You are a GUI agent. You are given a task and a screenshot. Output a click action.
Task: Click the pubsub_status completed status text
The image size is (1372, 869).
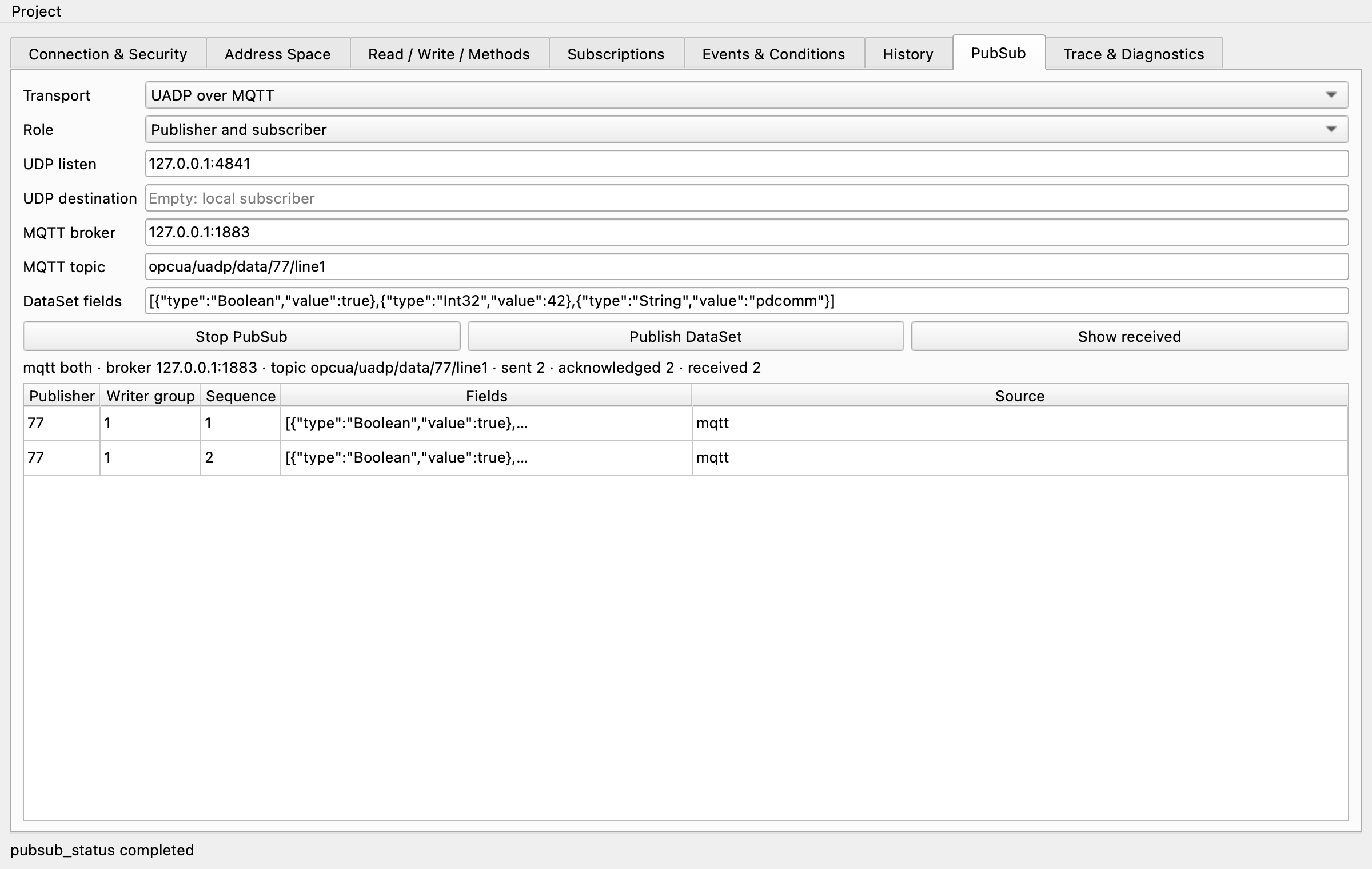point(102,850)
